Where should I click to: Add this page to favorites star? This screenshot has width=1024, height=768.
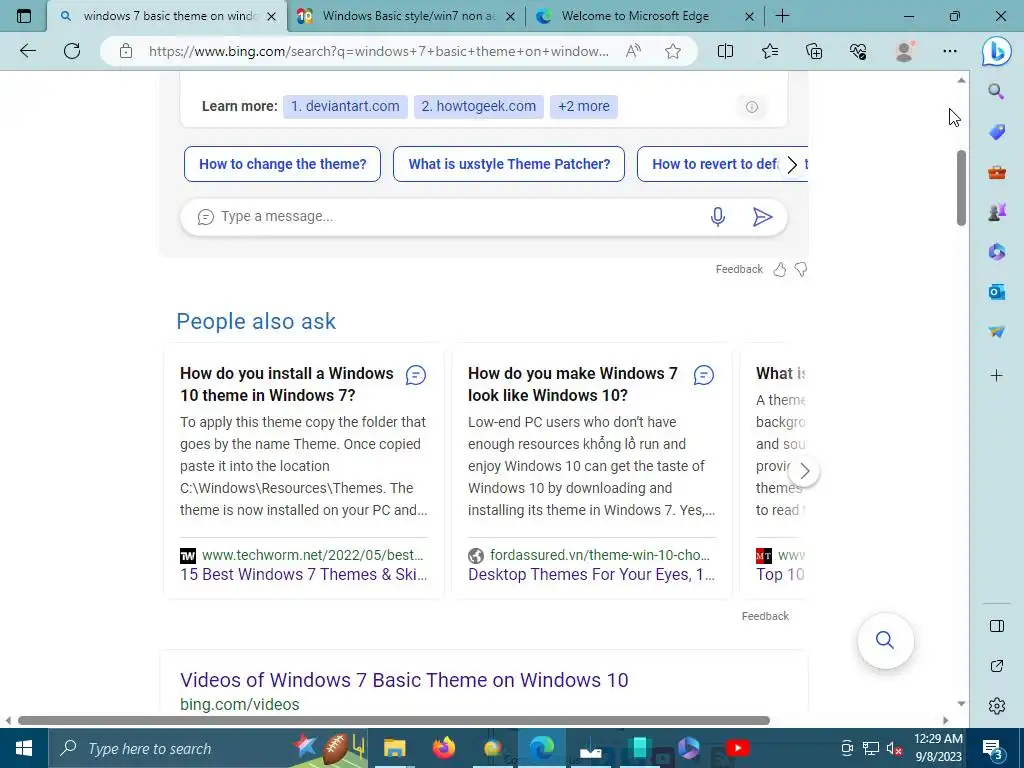[x=673, y=51]
